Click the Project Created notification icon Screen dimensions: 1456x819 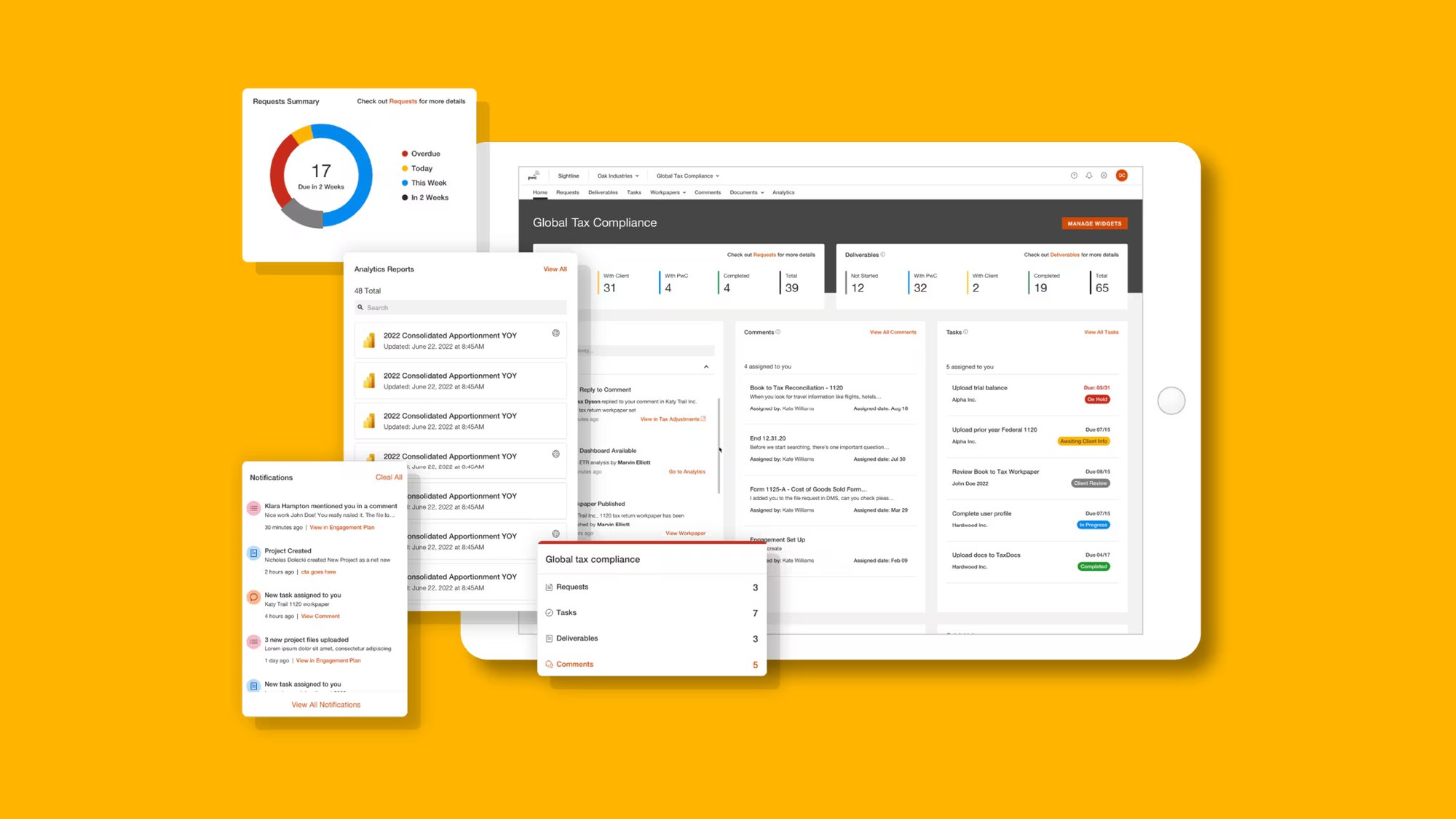tap(253, 553)
